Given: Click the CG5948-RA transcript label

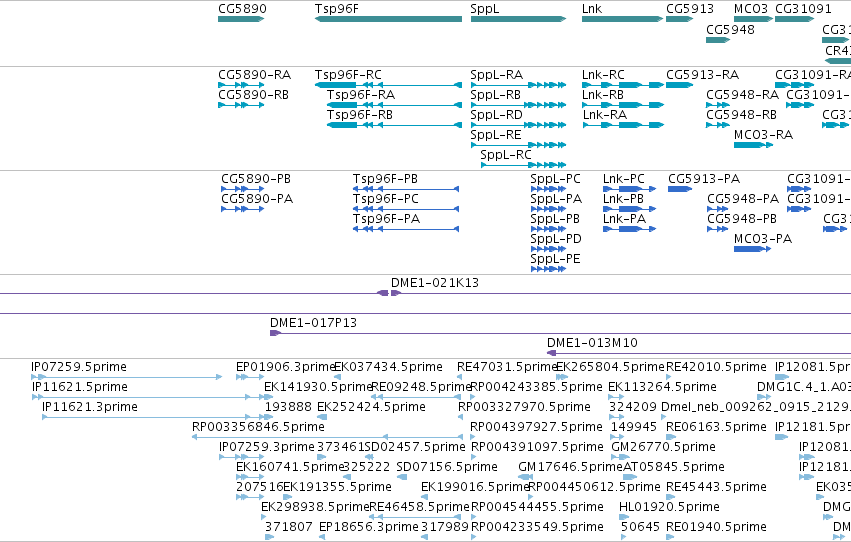Looking at the screenshot, I should 742,95.
